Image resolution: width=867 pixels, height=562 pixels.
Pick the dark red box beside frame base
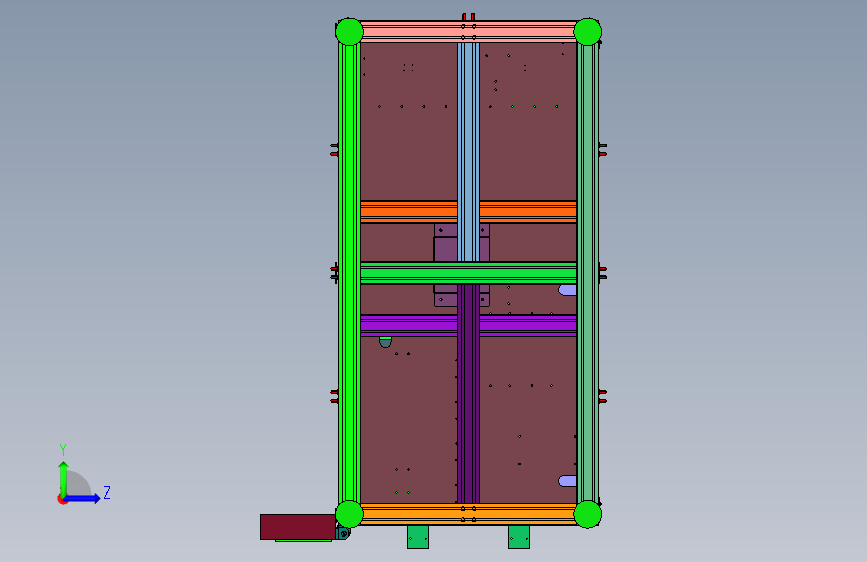[x=297, y=527]
